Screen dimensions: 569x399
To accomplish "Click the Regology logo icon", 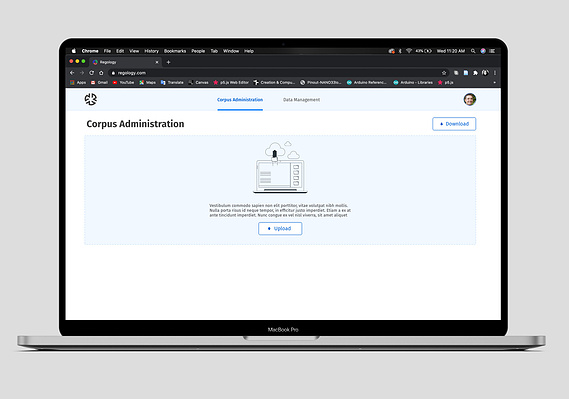I will tap(91, 99).
